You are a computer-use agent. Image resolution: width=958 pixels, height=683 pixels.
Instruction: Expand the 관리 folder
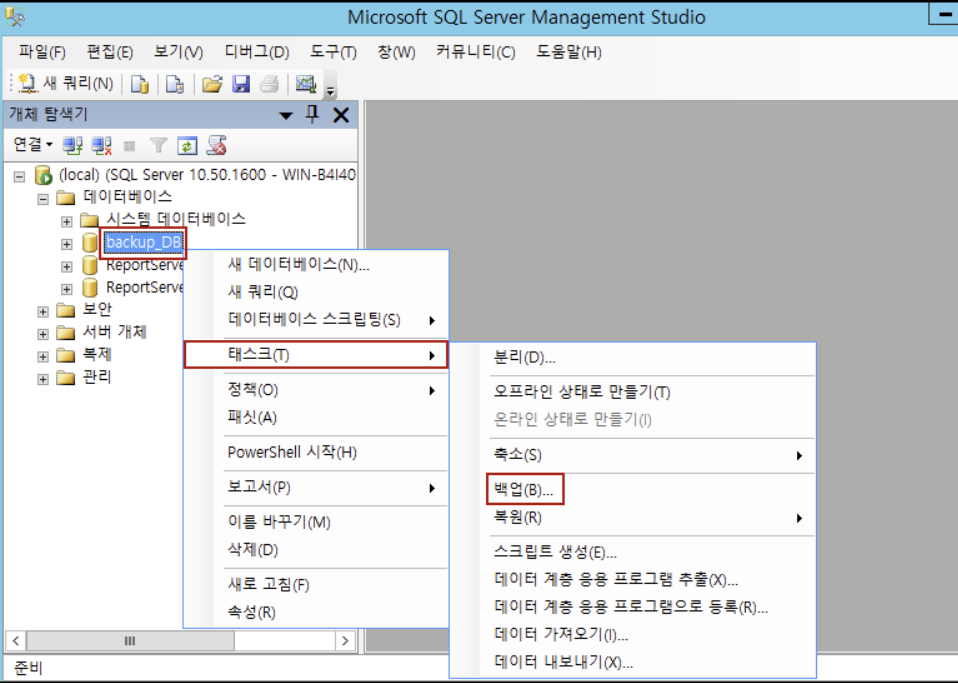tap(43, 379)
